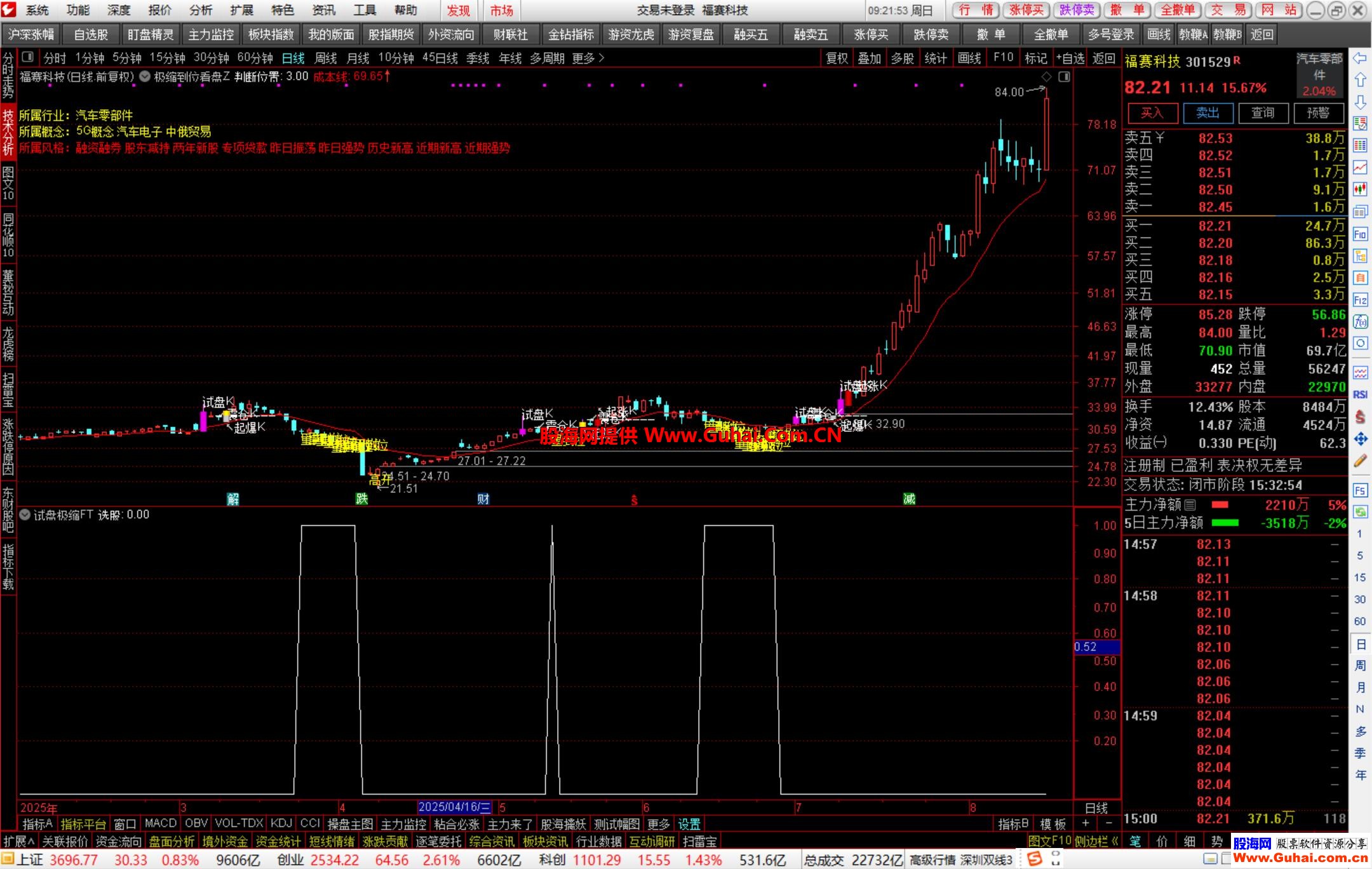The height and width of the screenshot is (869, 1372).
Task: Expand 更多 timeframe periods list
Action: (588, 58)
